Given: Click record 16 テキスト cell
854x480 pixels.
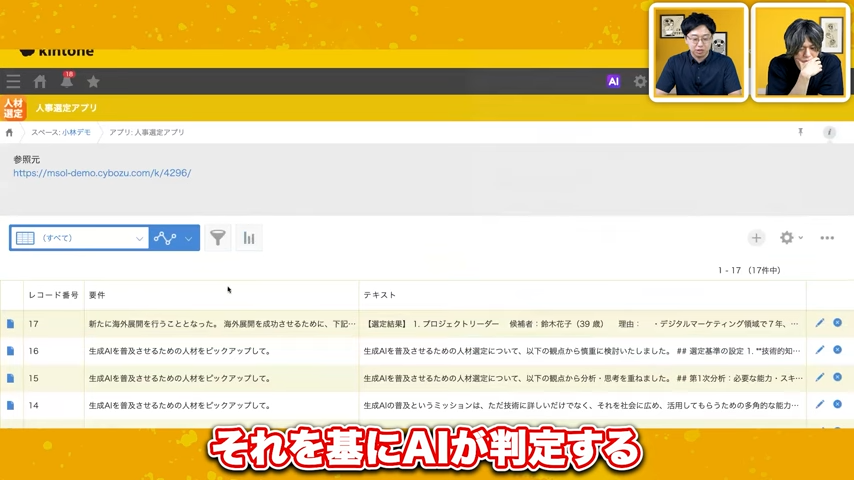Looking at the screenshot, I should coord(582,351).
